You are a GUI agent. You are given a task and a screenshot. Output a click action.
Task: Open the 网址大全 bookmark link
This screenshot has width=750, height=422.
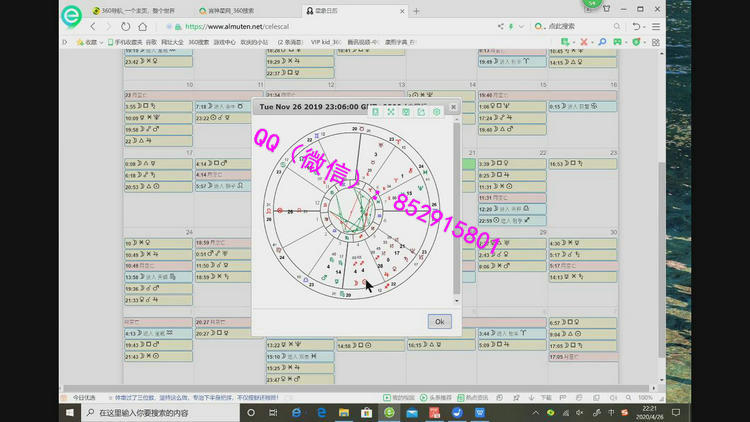pos(172,42)
